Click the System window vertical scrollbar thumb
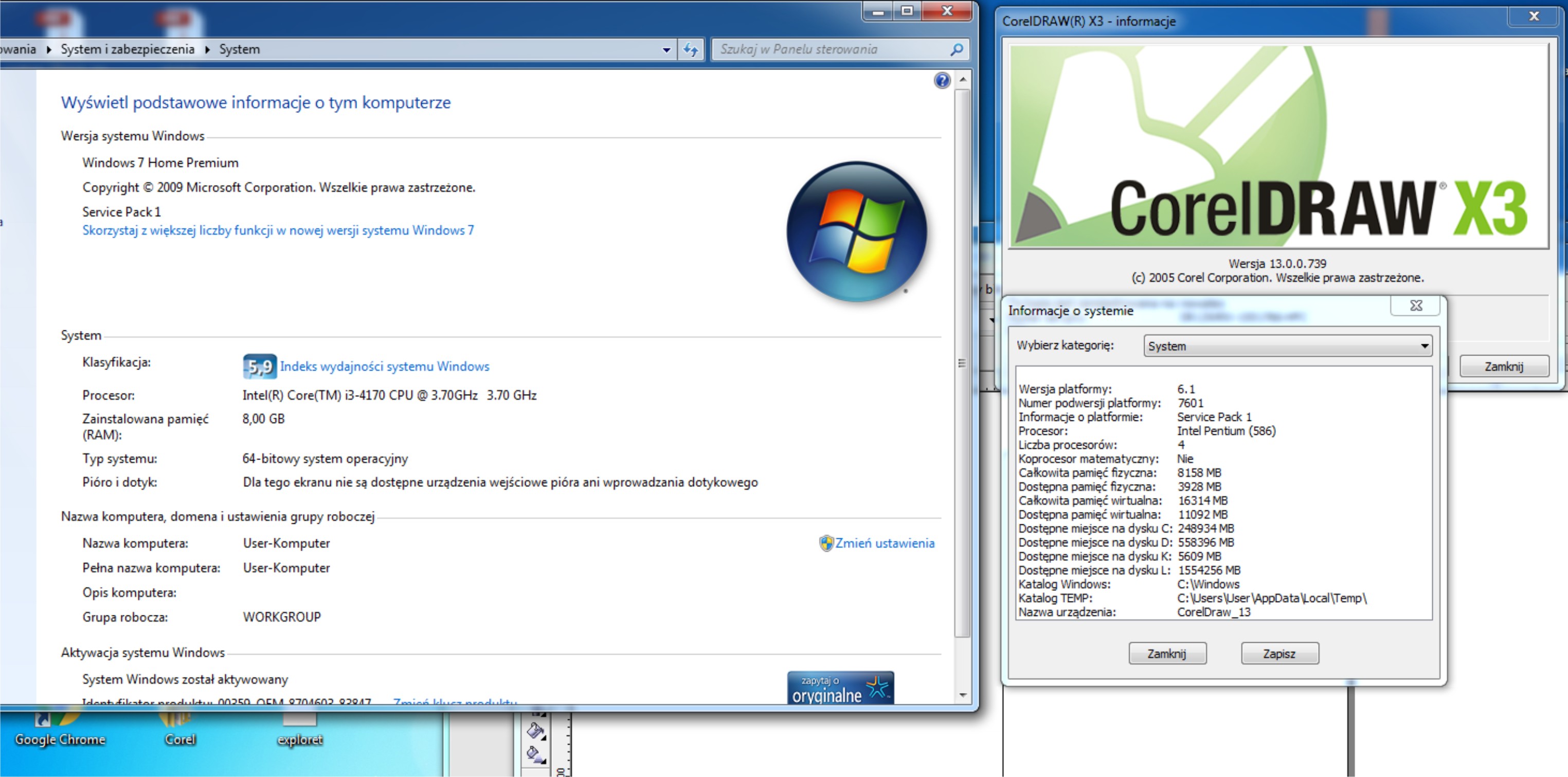1568x777 pixels. point(962,363)
